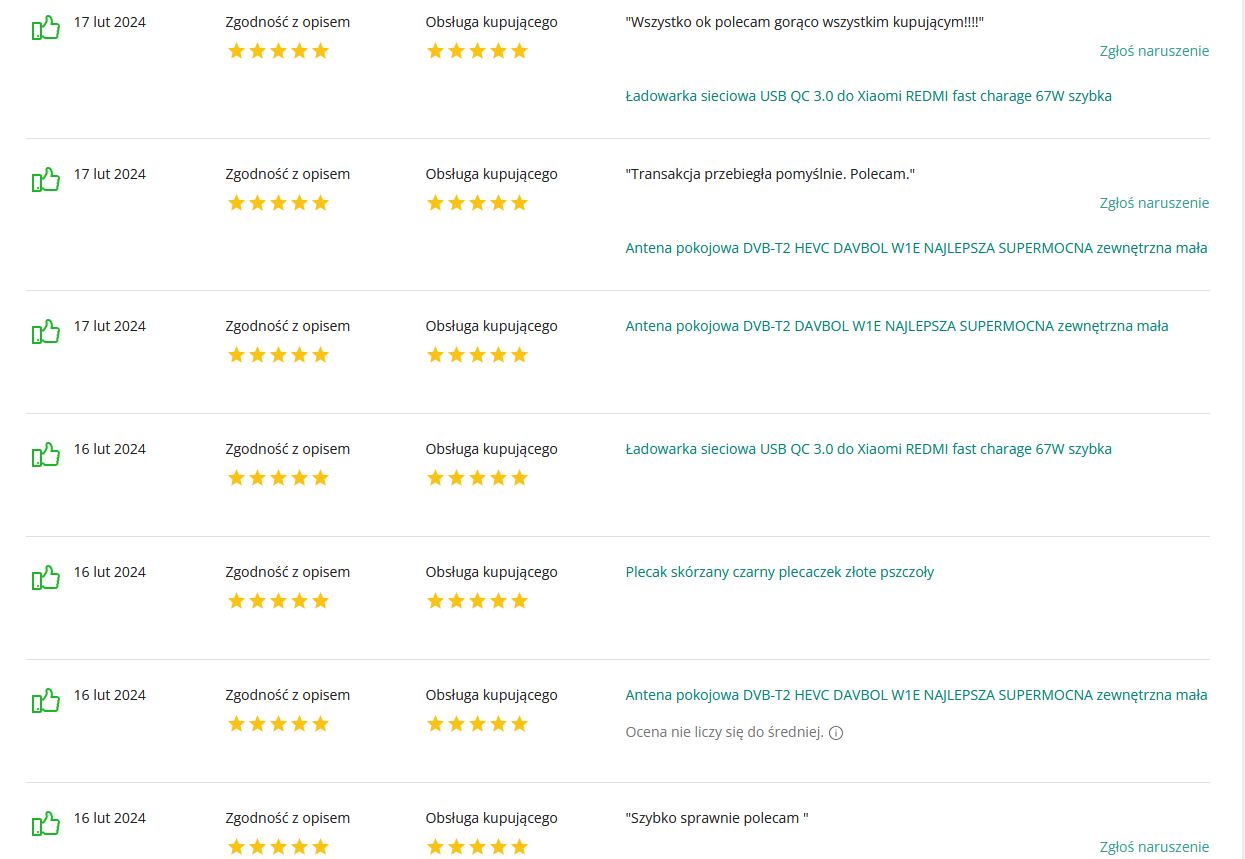Open Ładowarka sieciowa link under "Wszystko ok" review
This screenshot has width=1245, height=859.
coord(868,96)
